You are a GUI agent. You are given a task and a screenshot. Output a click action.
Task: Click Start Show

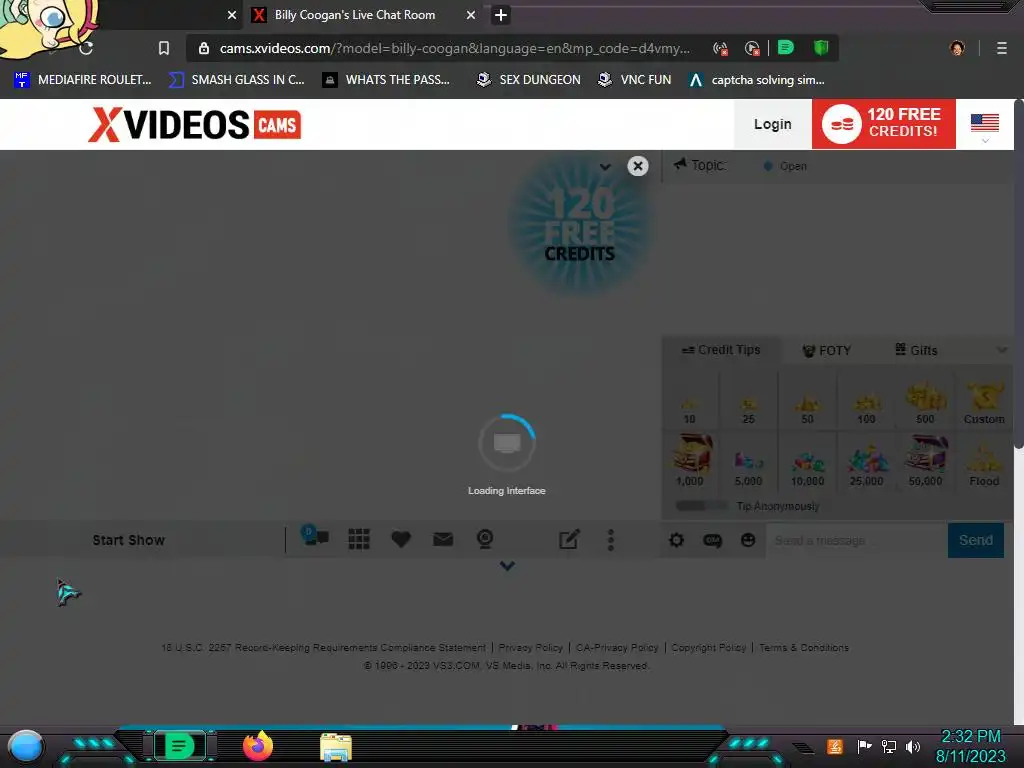tap(129, 540)
